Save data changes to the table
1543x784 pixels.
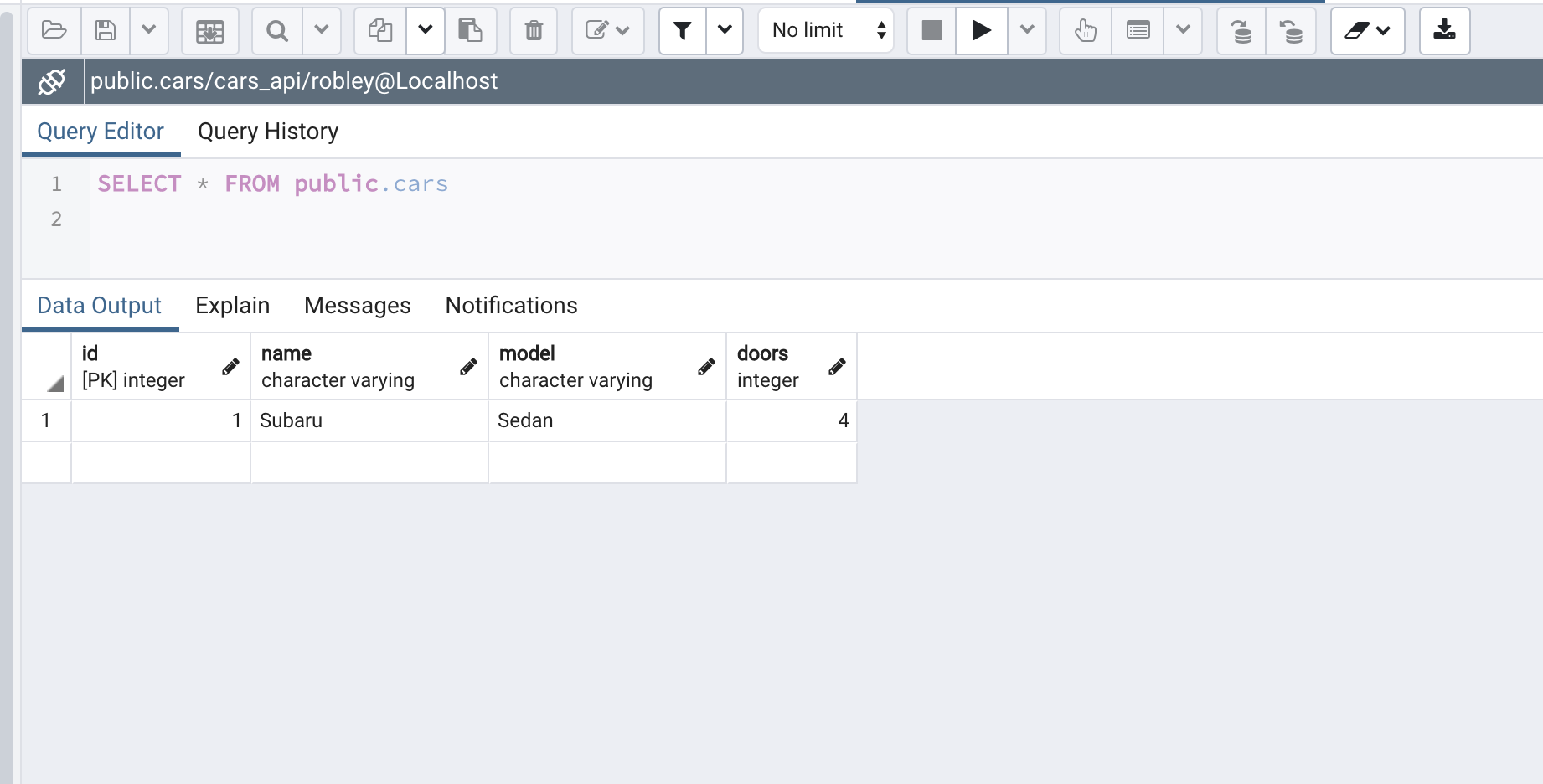(x=210, y=31)
